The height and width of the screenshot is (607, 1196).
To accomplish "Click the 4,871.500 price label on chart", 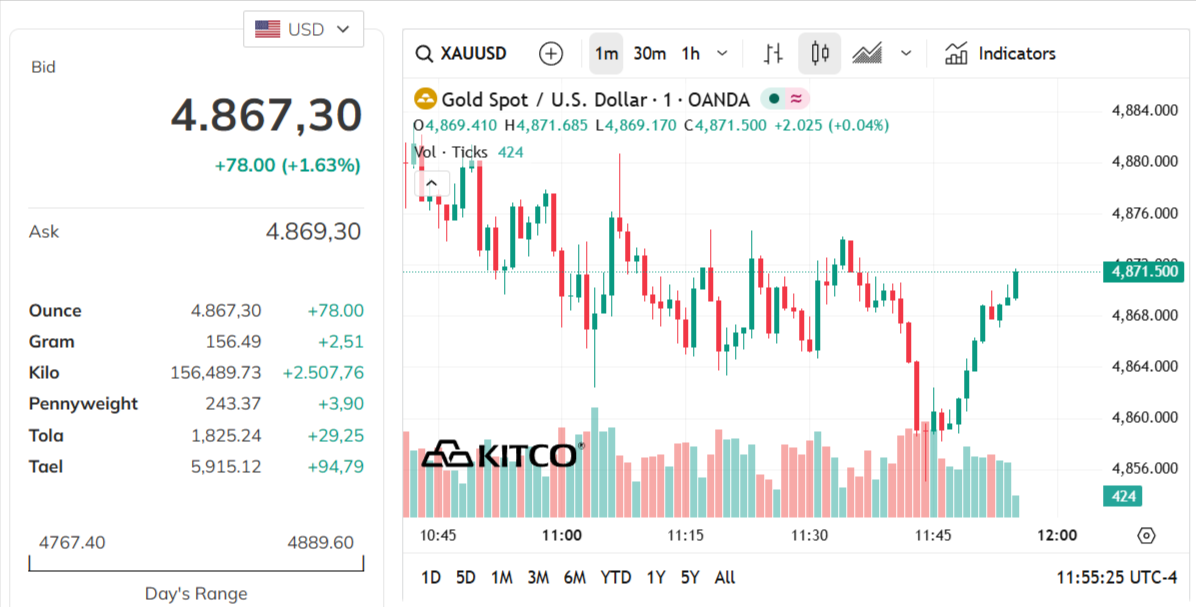I will click(x=1143, y=271).
